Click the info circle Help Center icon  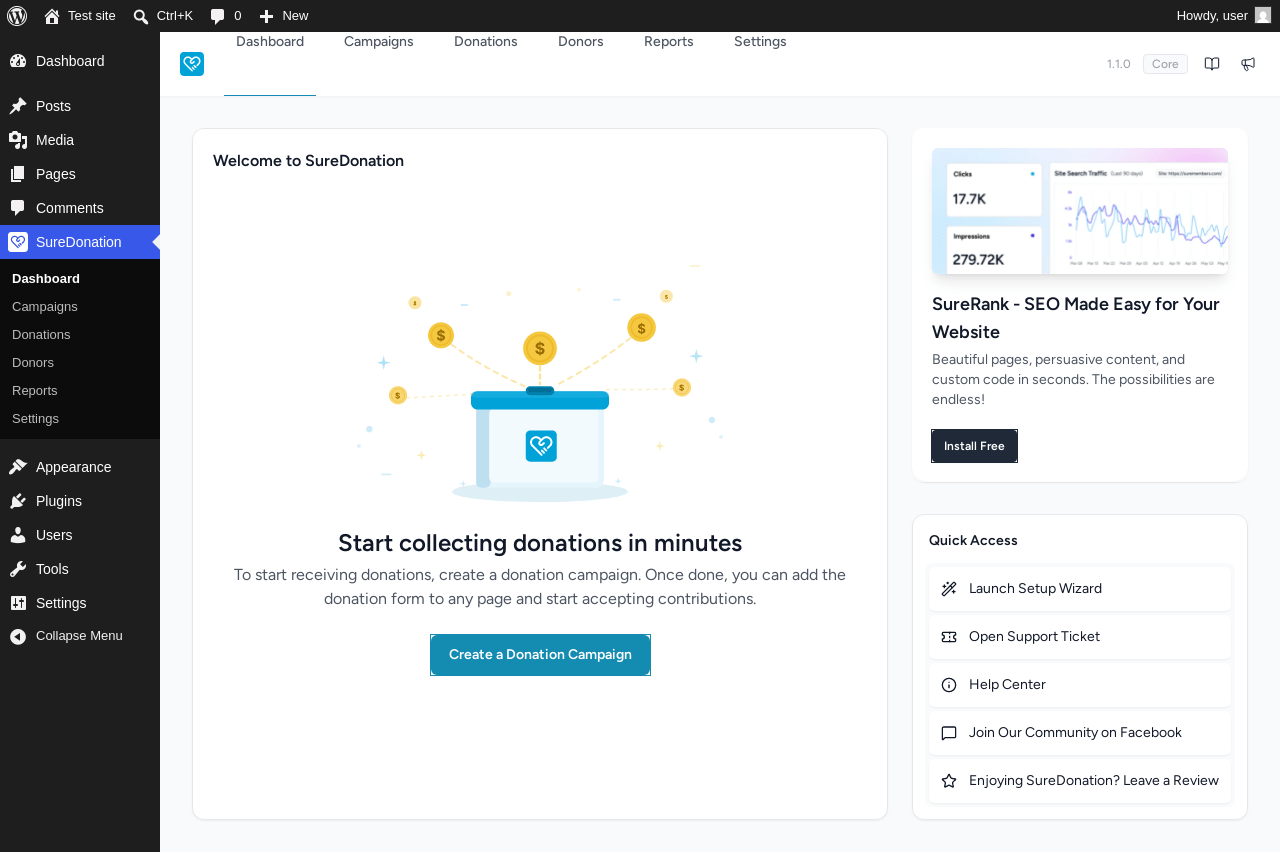click(949, 685)
